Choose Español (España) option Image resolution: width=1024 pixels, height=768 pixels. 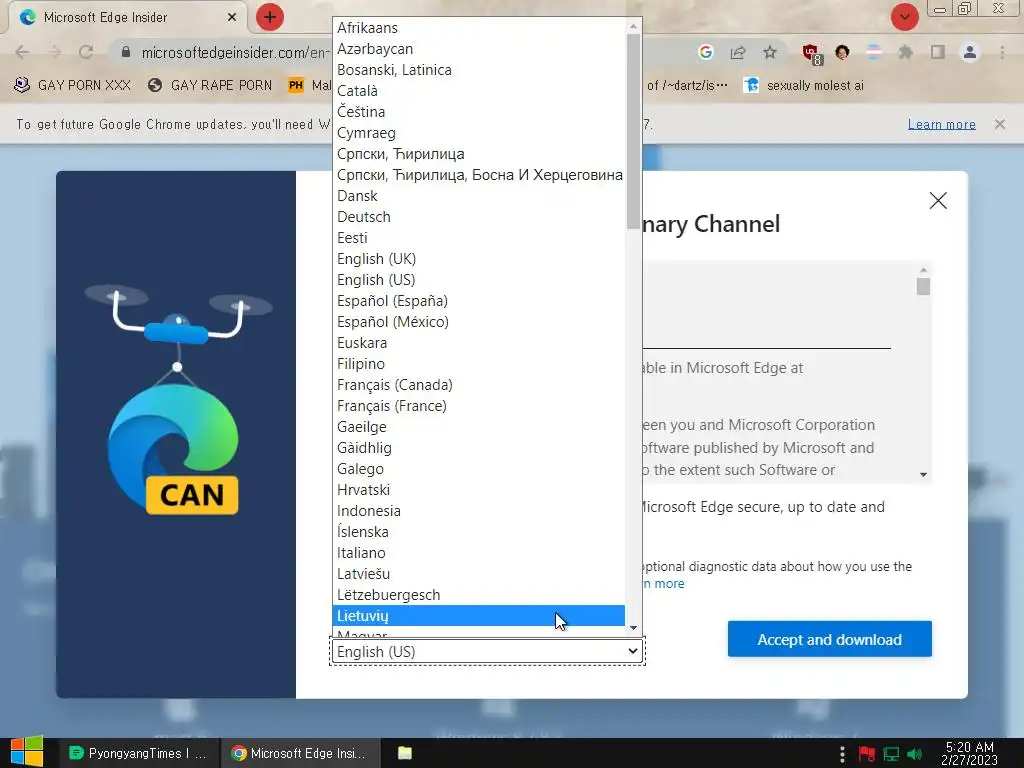coord(479,301)
